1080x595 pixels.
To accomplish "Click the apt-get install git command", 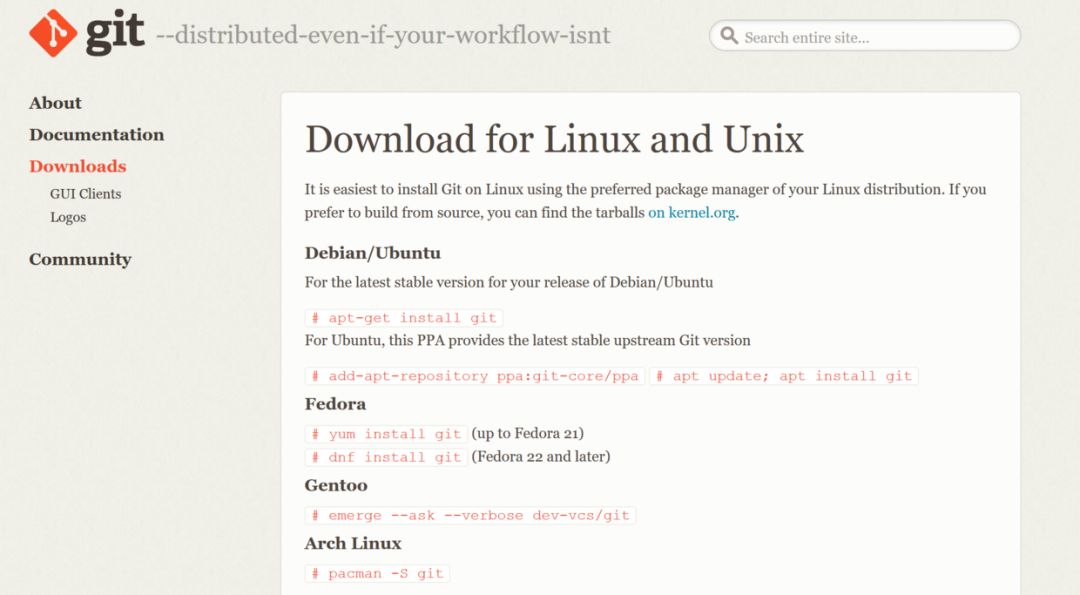I will click(x=404, y=318).
